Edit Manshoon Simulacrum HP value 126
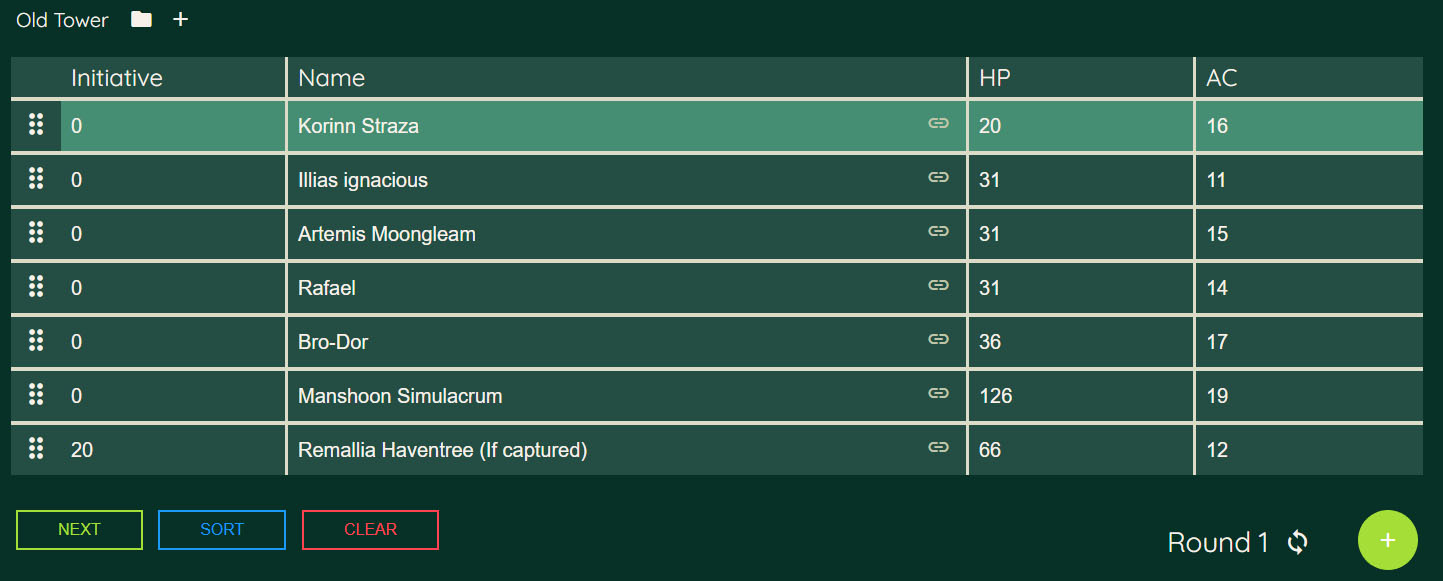The image size is (1443, 581). 995,396
